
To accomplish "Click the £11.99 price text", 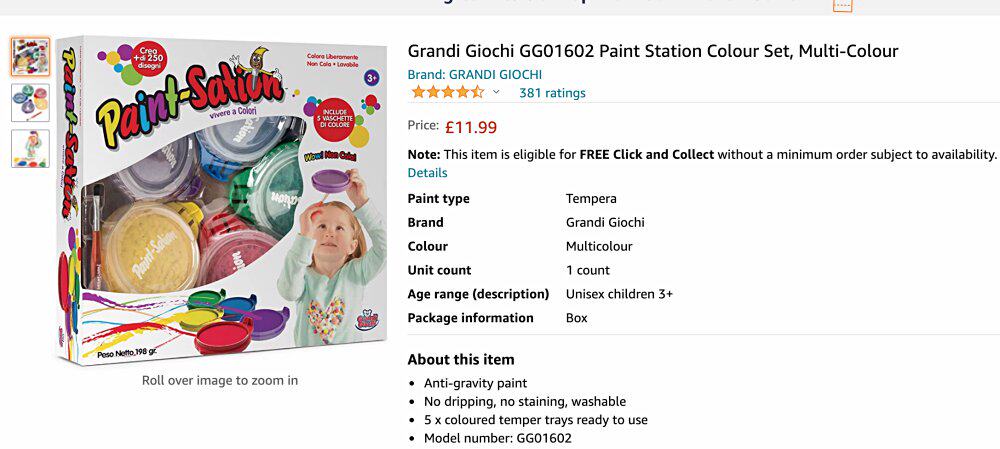I will [x=471, y=128].
